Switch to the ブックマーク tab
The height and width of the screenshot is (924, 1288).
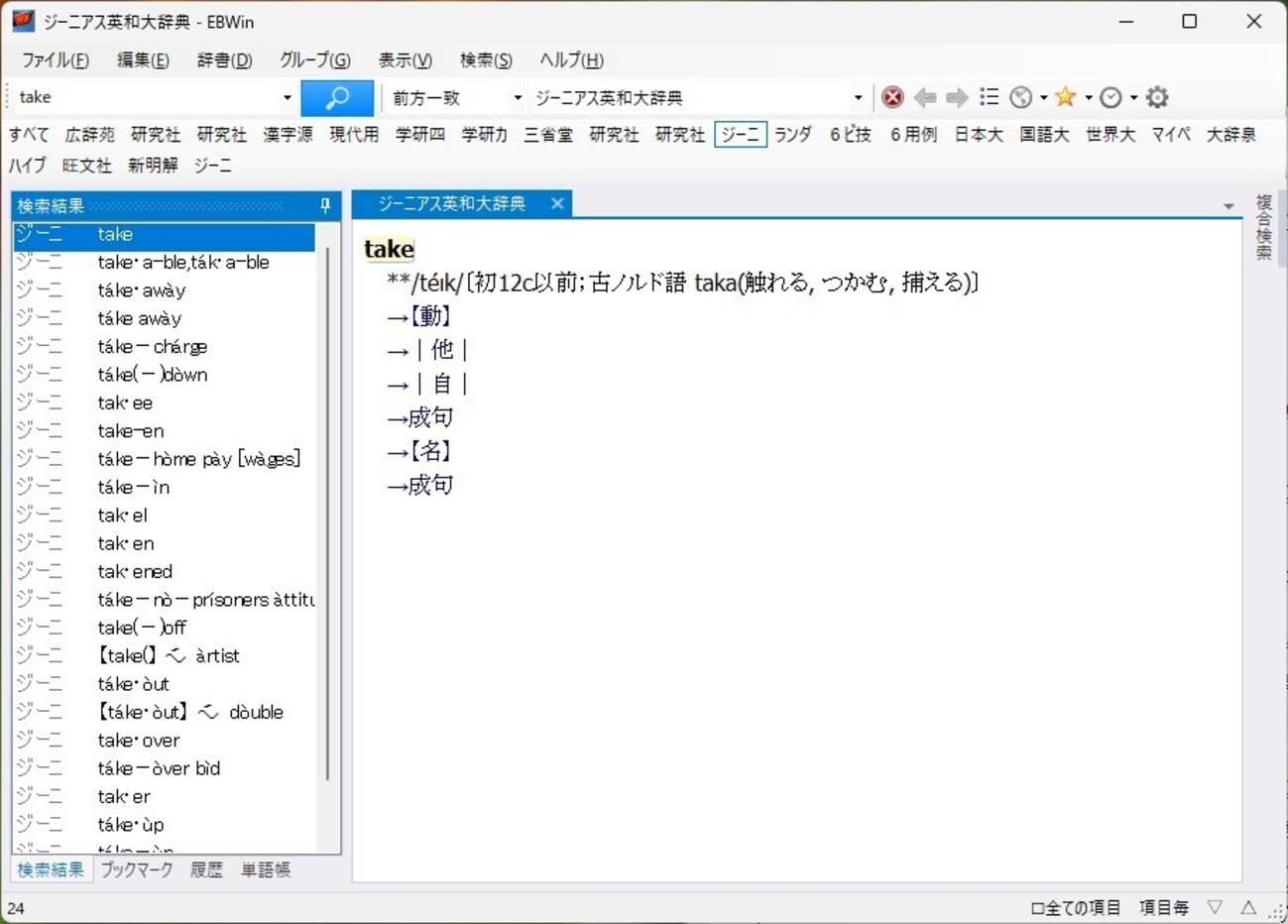click(137, 869)
